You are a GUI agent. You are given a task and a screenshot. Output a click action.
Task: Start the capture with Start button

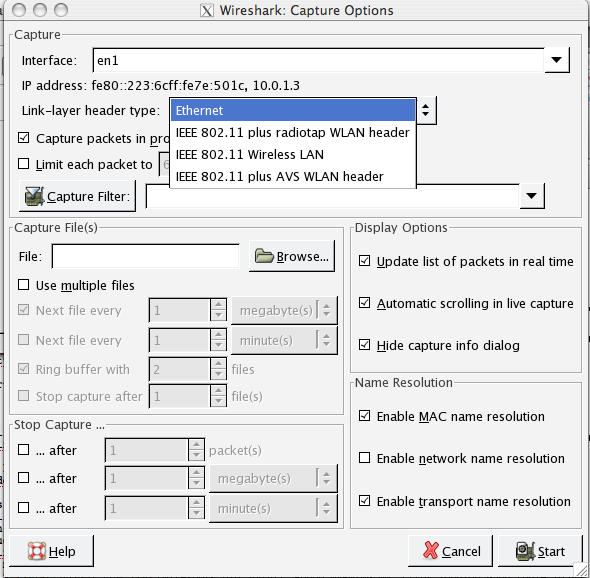pyautogui.click(x=540, y=551)
